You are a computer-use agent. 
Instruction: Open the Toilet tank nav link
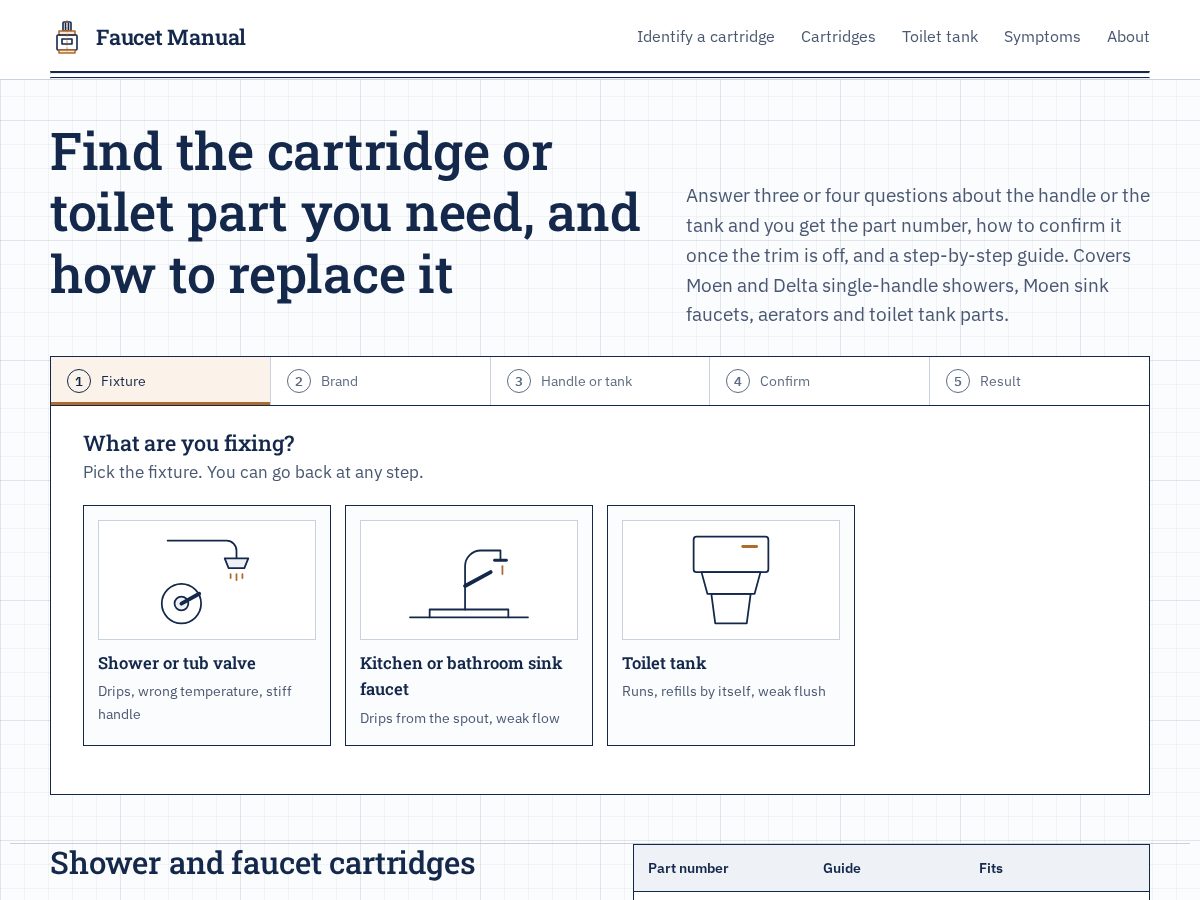point(940,37)
